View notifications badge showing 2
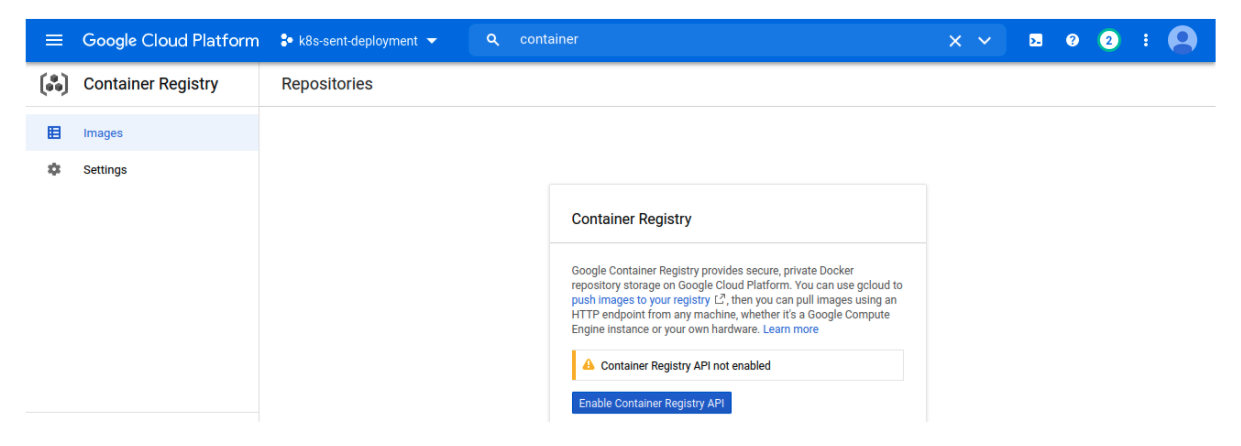Screen dimensions: 1241x446 pyautogui.click(x=1108, y=40)
